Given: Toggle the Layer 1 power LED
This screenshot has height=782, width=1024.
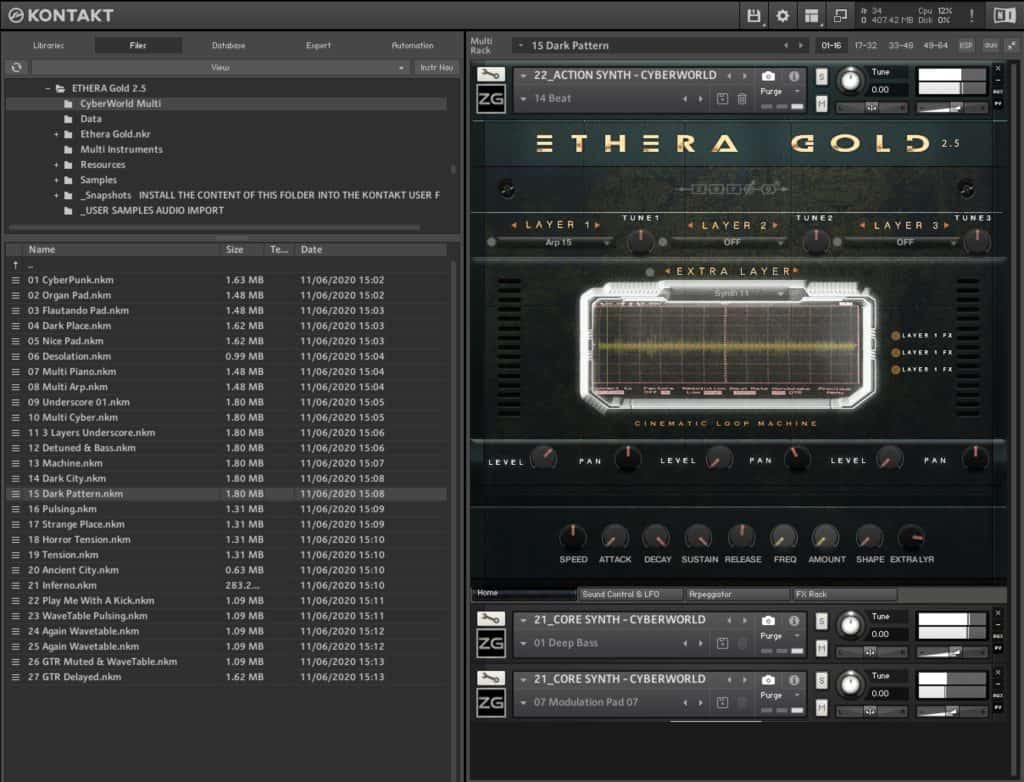Looking at the screenshot, I should pyautogui.click(x=491, y=242).
